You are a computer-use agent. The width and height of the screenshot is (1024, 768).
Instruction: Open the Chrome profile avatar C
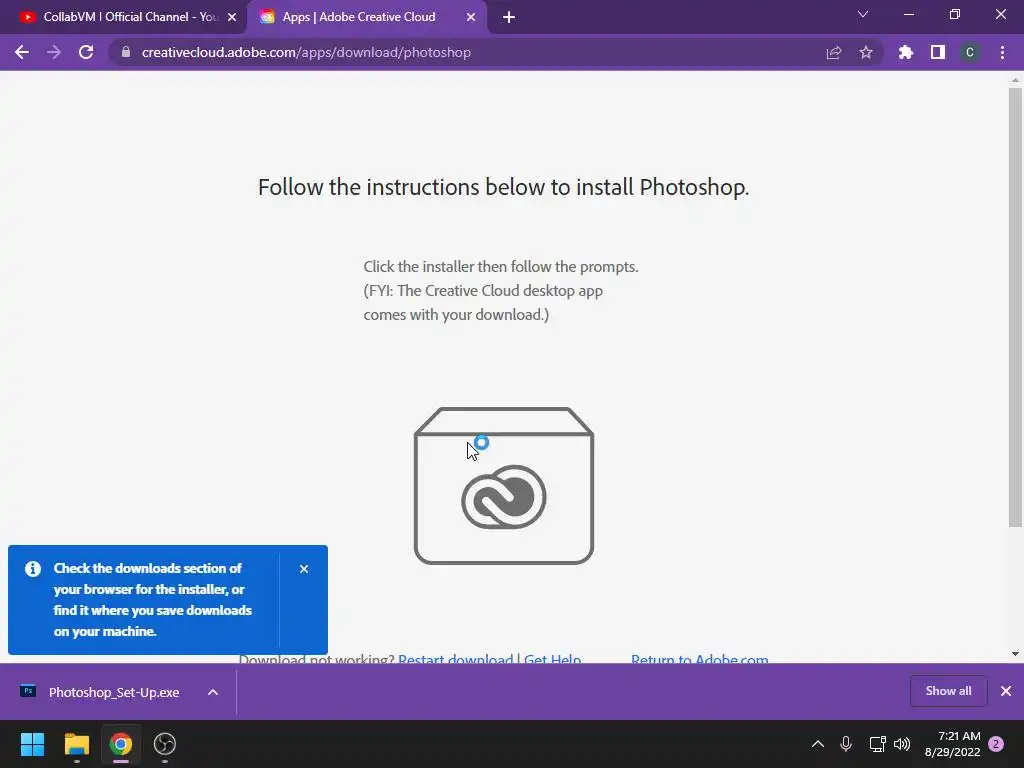(x=970, y=52)
